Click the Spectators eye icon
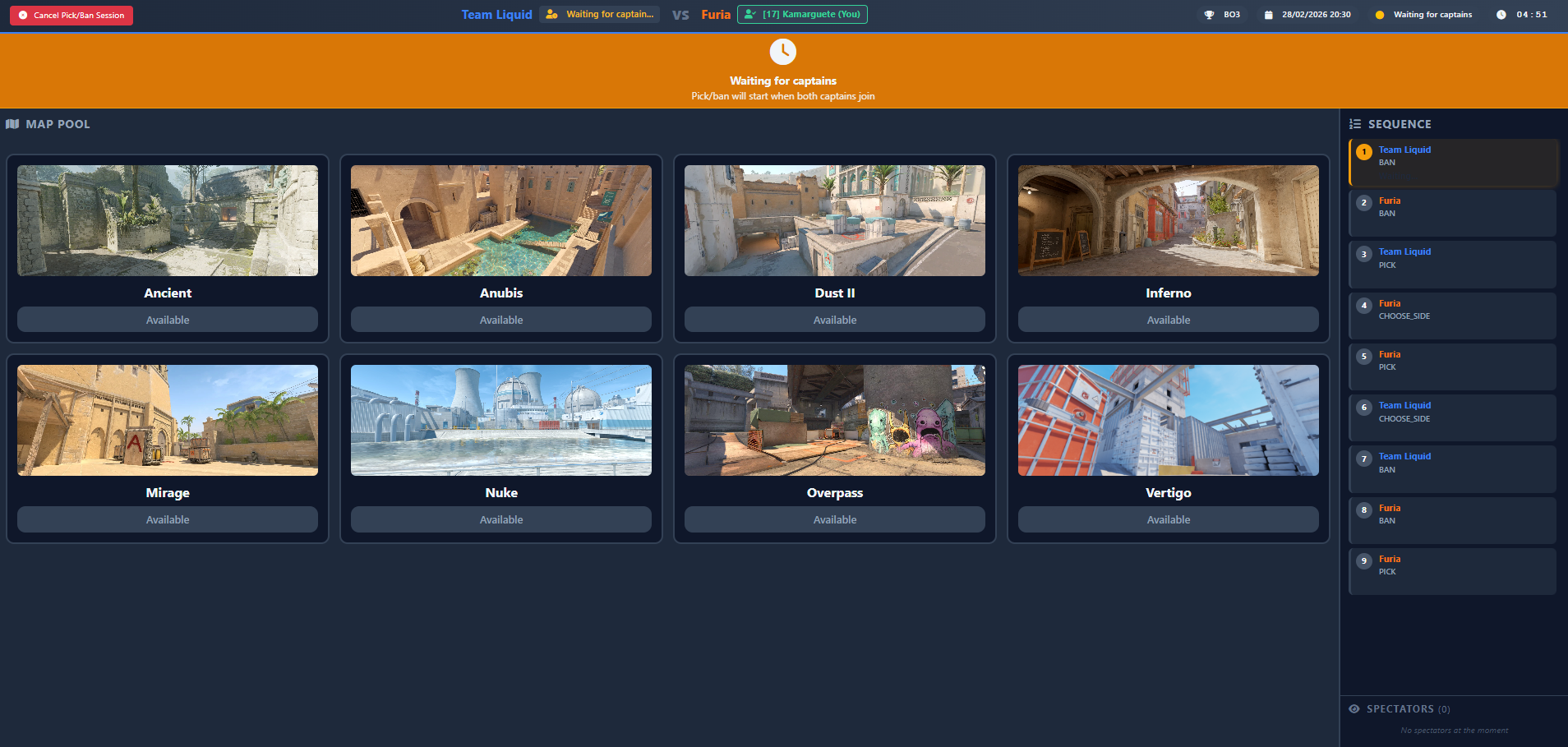 click(x=1354, y=709)
